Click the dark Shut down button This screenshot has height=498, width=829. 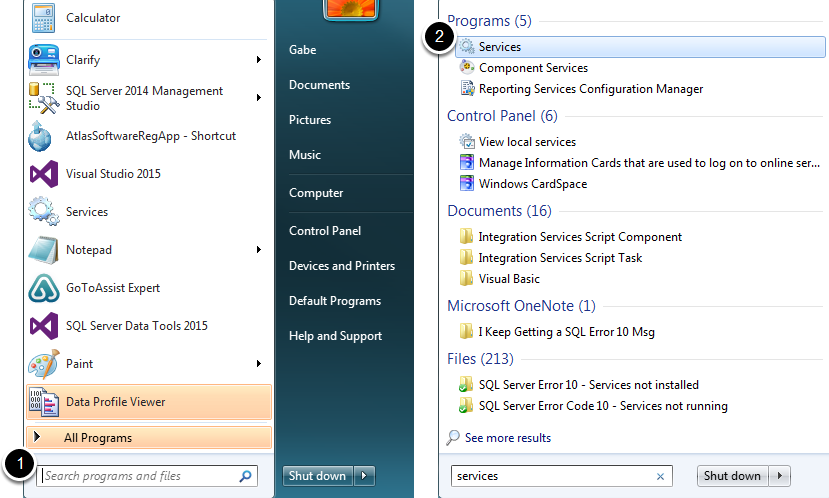tap(318, 476)
